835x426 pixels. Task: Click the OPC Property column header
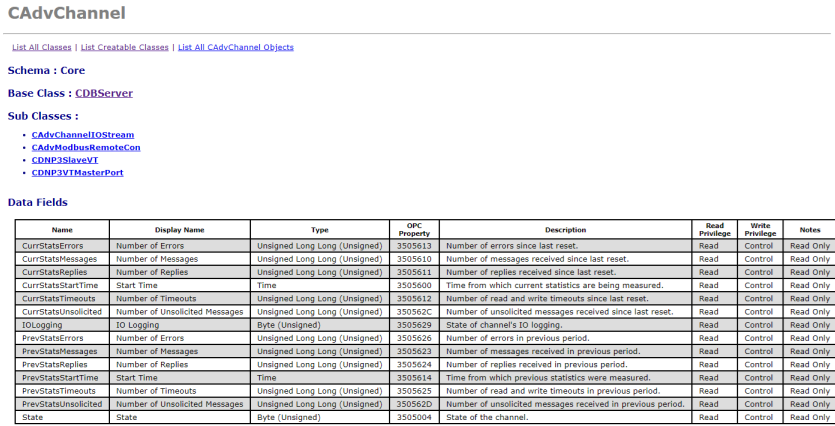point(415,230)
